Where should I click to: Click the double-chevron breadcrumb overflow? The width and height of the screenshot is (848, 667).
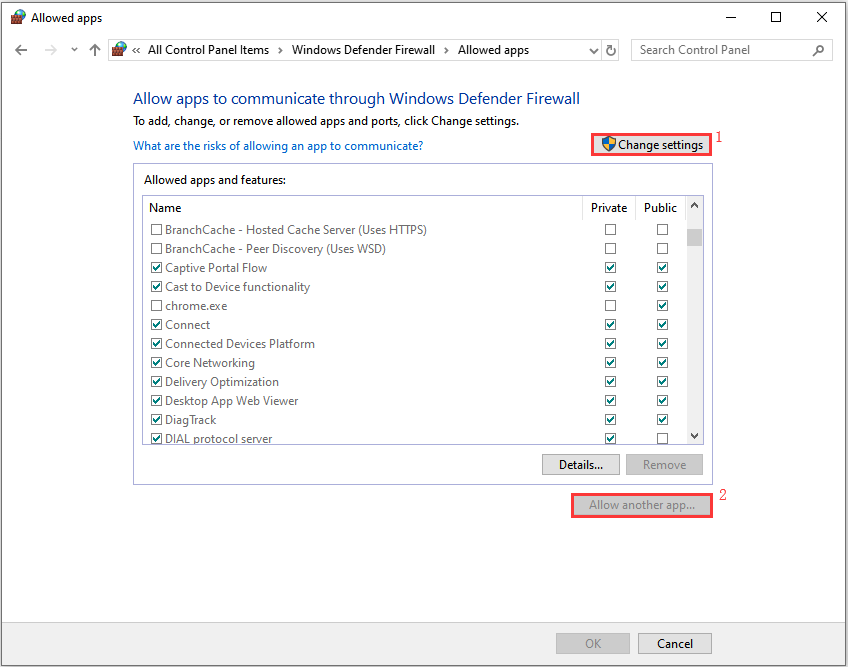click(x=136, y=51)
